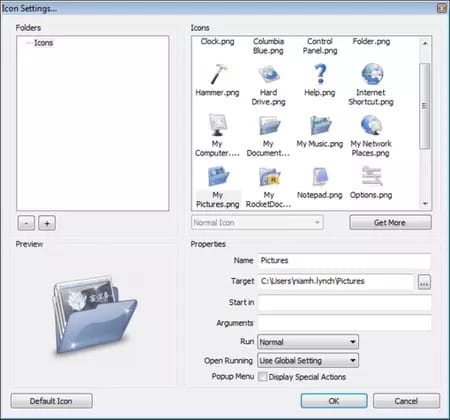Click the Folder.png label

[x=371, y=42]
